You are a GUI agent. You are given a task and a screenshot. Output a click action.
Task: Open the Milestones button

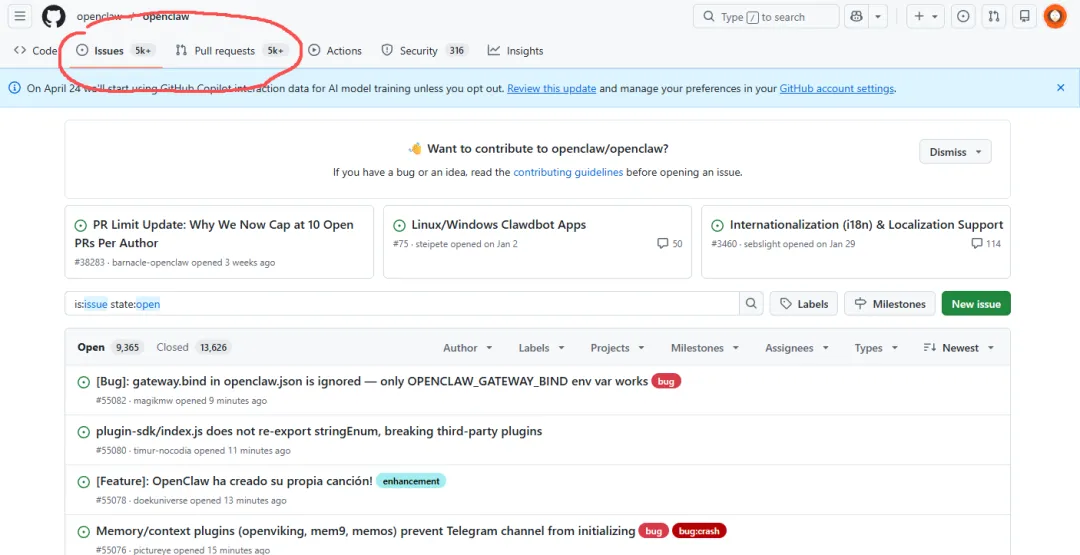pos(889,304)
